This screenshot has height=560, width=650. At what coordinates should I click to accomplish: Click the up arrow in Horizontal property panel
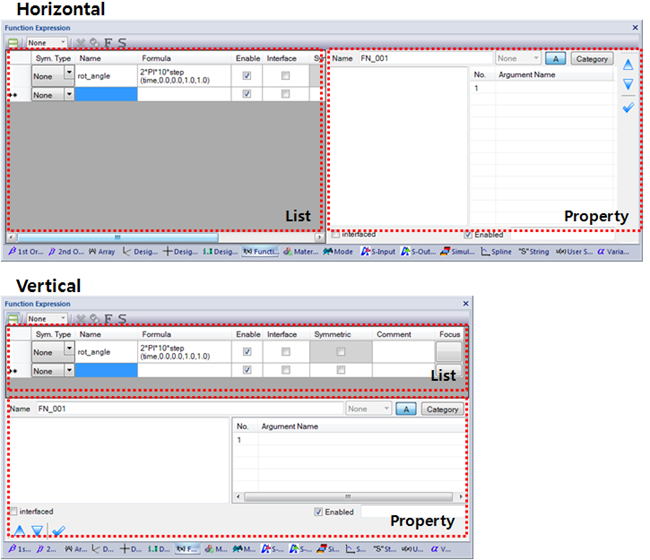pos(628,65)
